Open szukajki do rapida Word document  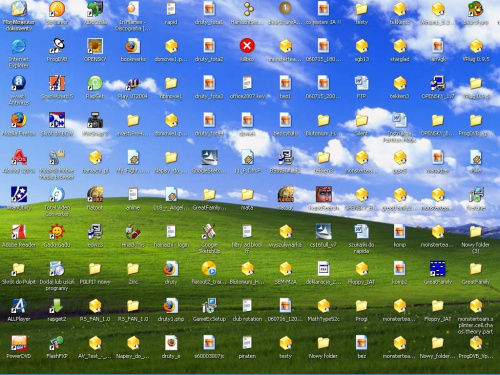362,231
